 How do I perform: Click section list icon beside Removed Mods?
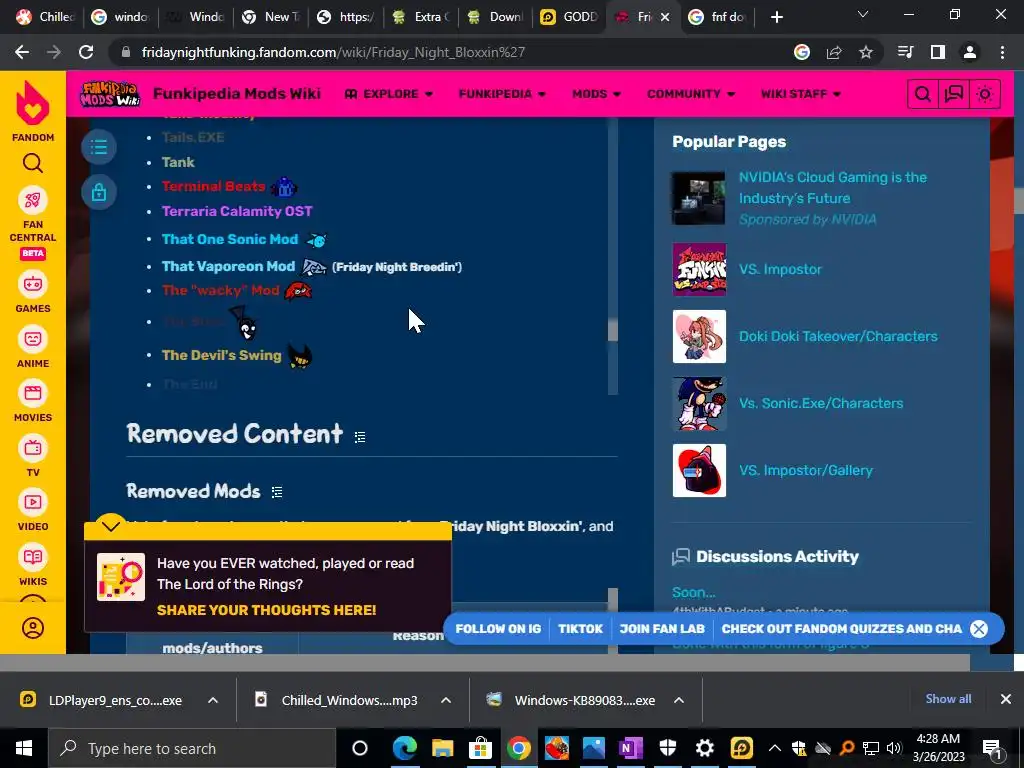[277, 492]
